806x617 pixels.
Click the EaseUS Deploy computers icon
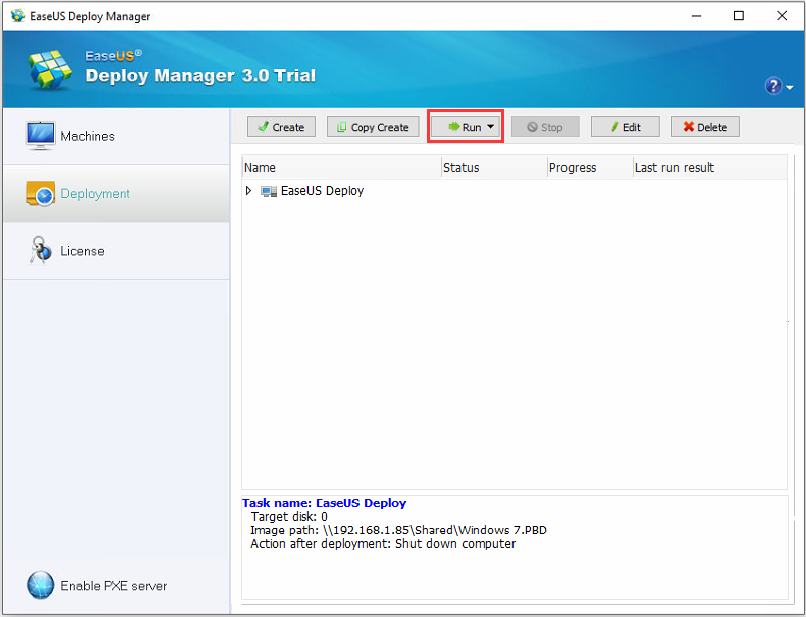(x=269, y=191)
